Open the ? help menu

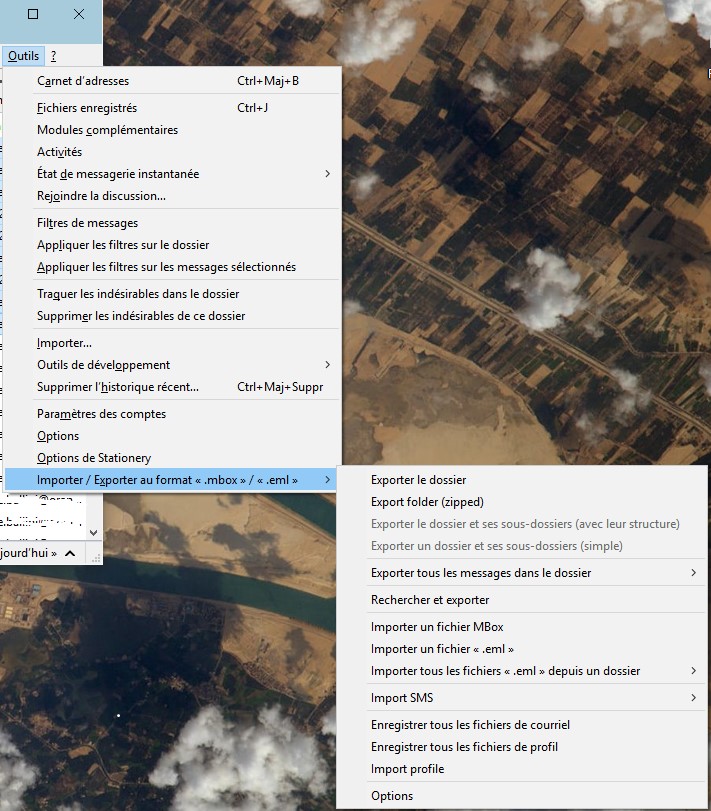[x=53, y=56]
